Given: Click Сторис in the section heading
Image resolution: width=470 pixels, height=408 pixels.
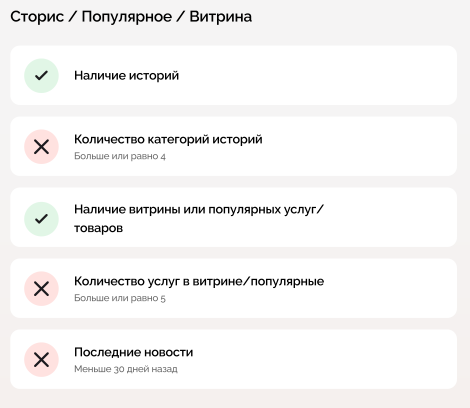Looking at the screenshot, I should (37, 17).
